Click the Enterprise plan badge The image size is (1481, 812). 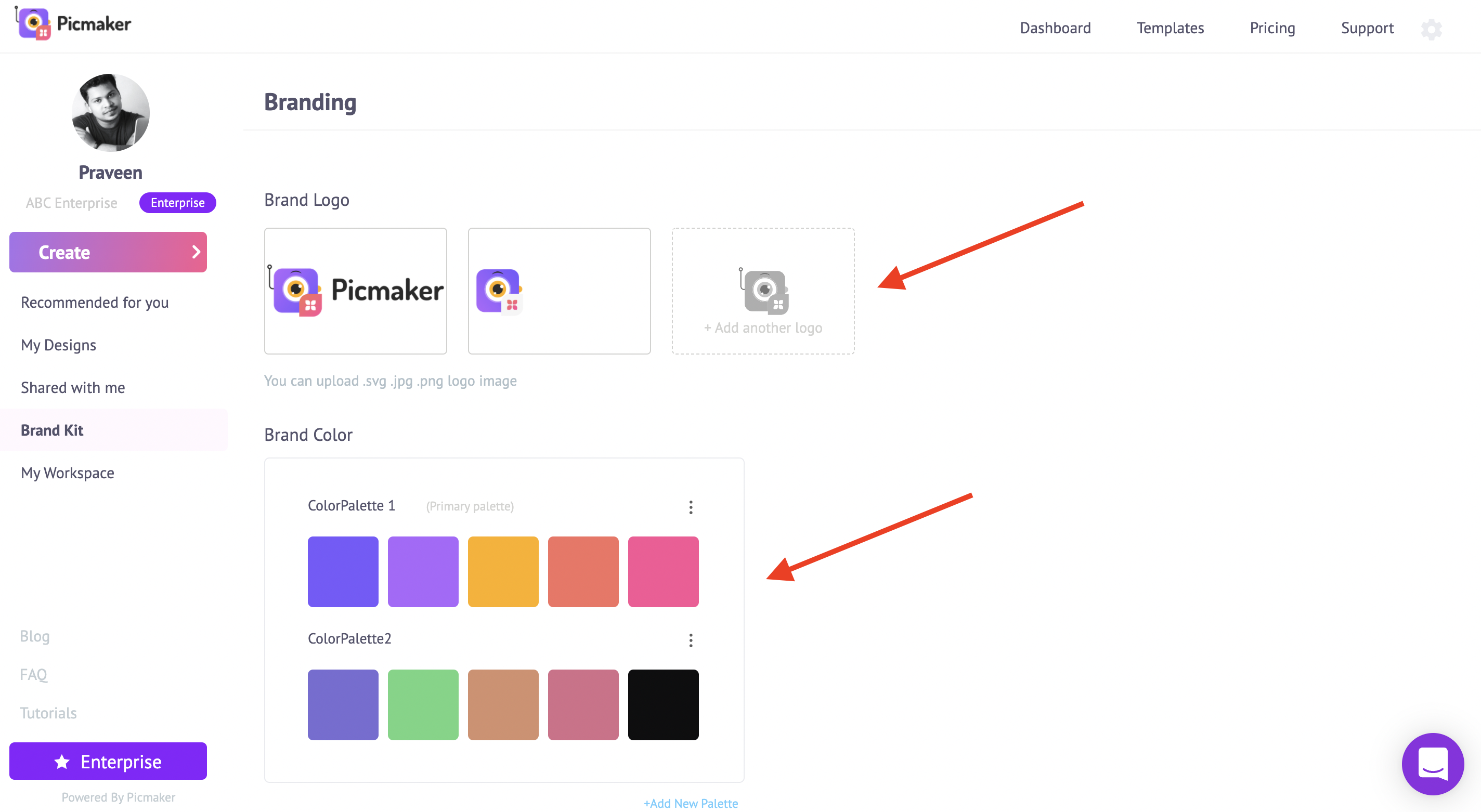tap(178, 202)
